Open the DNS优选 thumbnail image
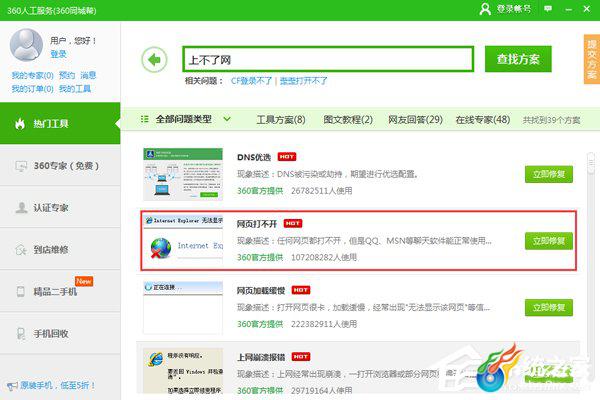Image resolution: width=600 pixels, height=400 pixels. tap(183, 174)
